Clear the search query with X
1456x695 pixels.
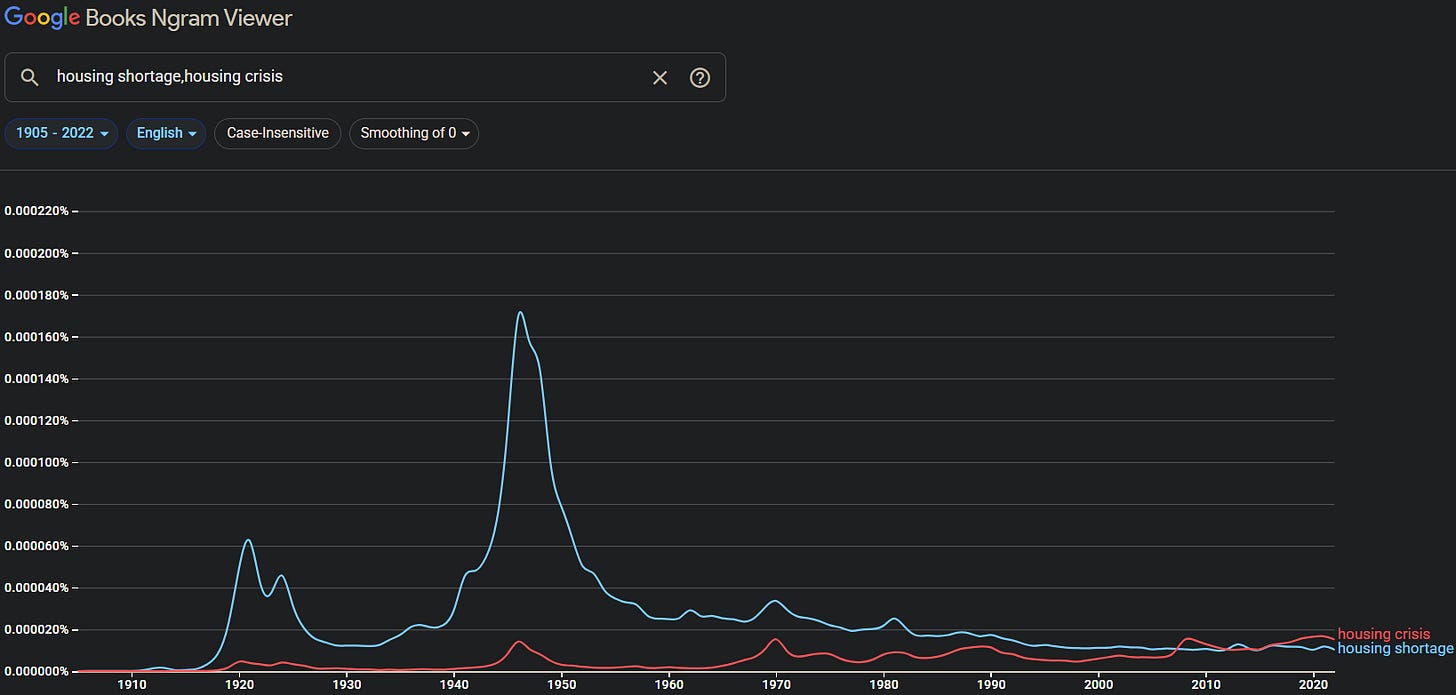(x=660, y=77)
